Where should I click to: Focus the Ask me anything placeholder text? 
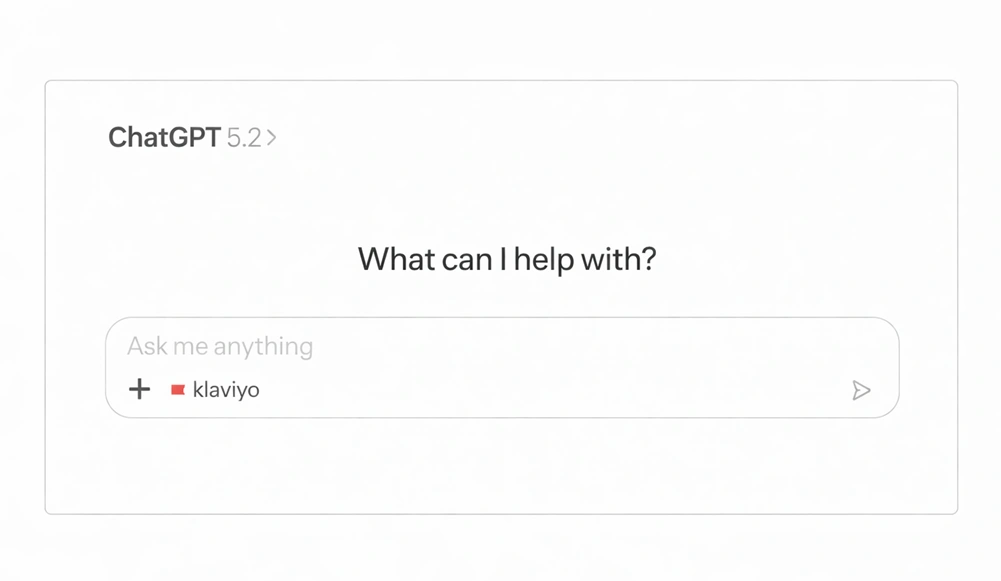coord(218,346)
